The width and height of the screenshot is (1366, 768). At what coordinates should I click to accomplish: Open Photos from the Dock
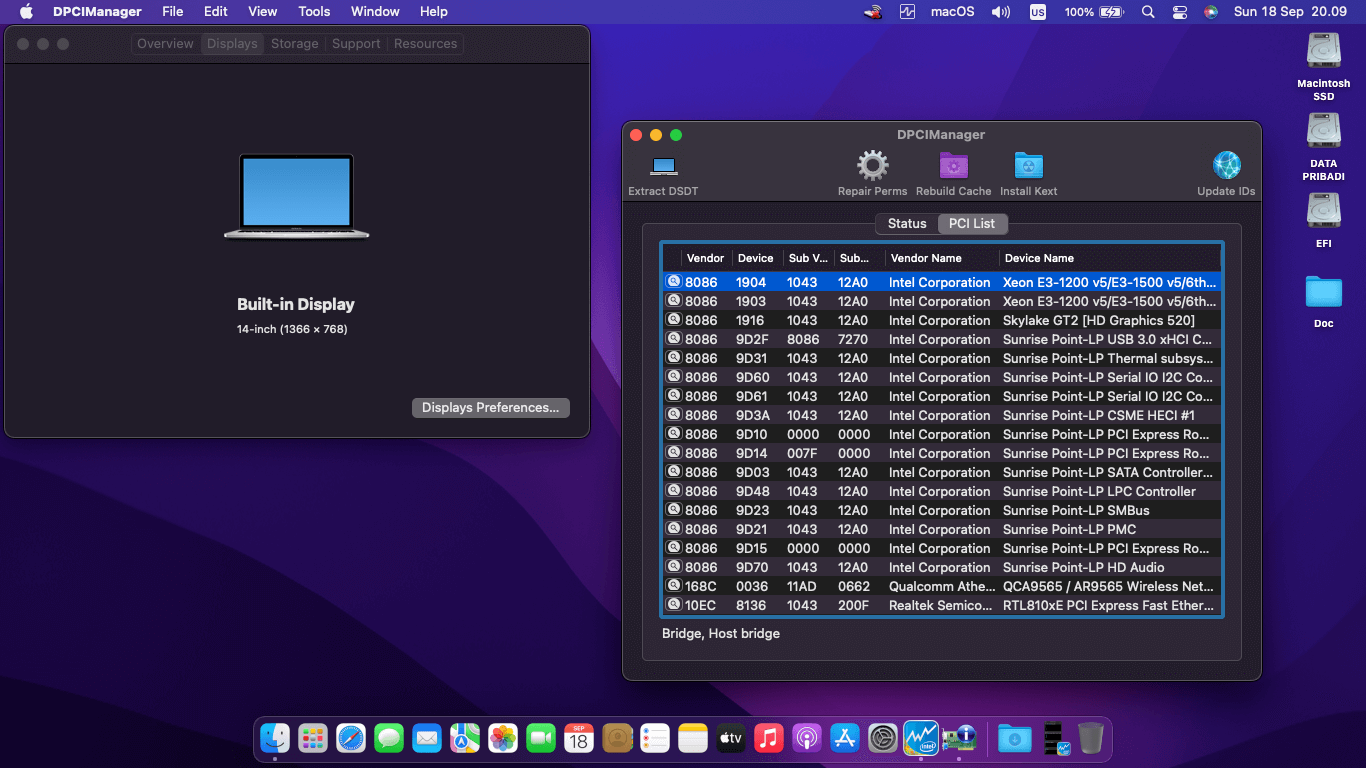point(503,738)
